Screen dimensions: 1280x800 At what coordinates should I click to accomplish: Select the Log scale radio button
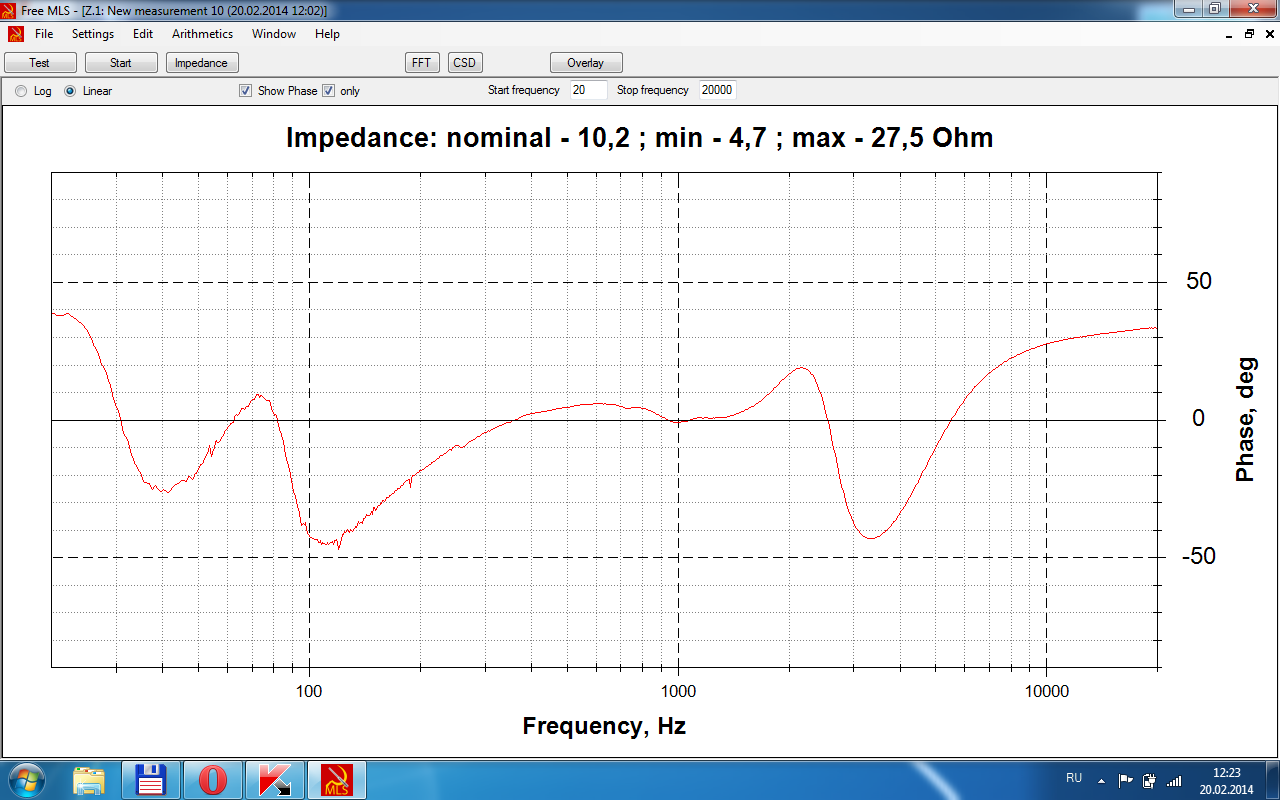point(21,91)
